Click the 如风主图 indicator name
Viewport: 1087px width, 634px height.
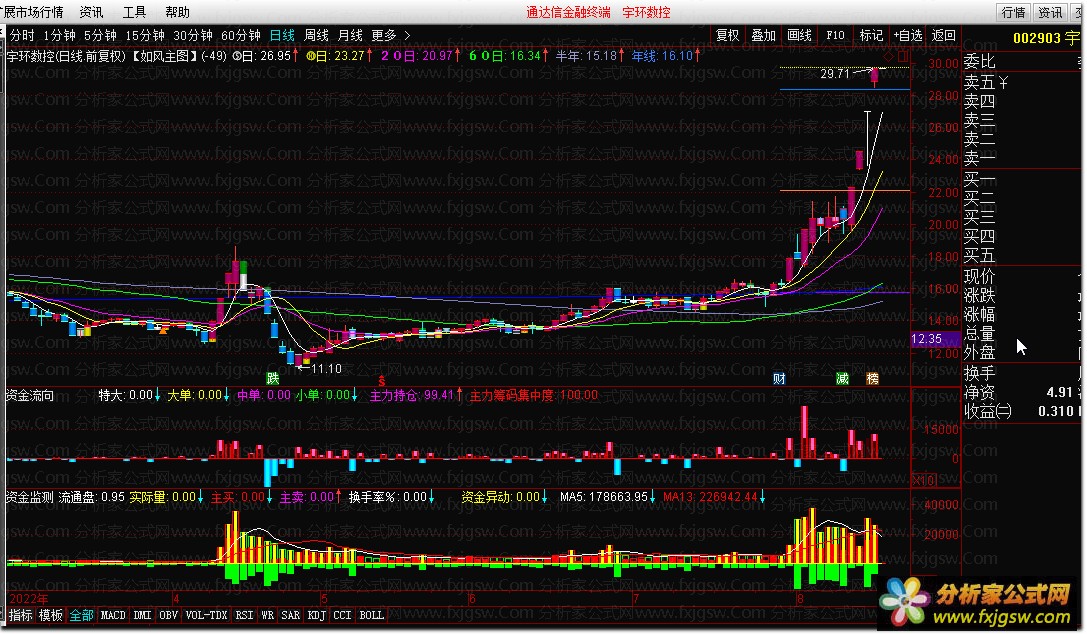(x=164, y=56)
